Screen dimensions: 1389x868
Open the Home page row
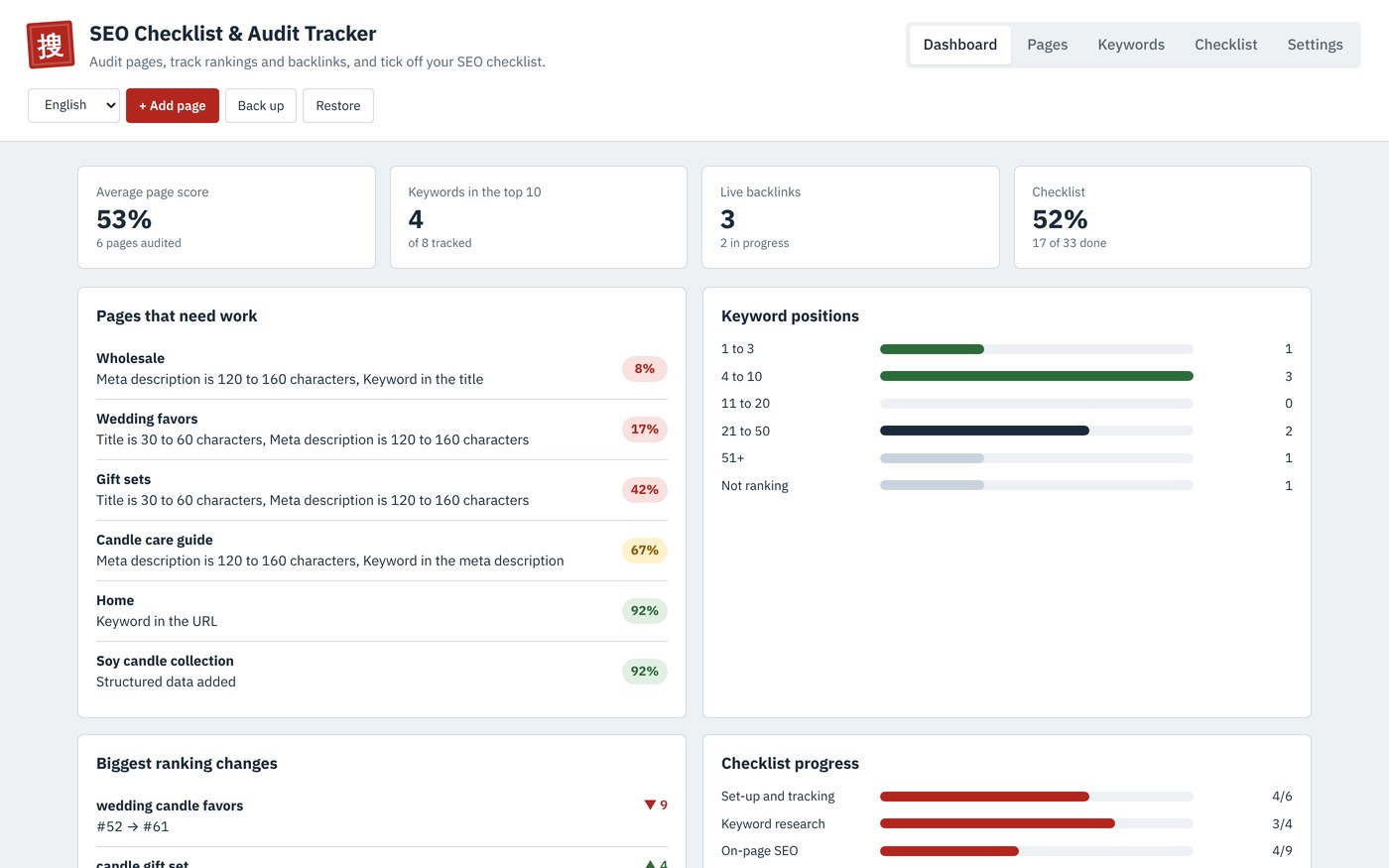click(x=382, y=611)
